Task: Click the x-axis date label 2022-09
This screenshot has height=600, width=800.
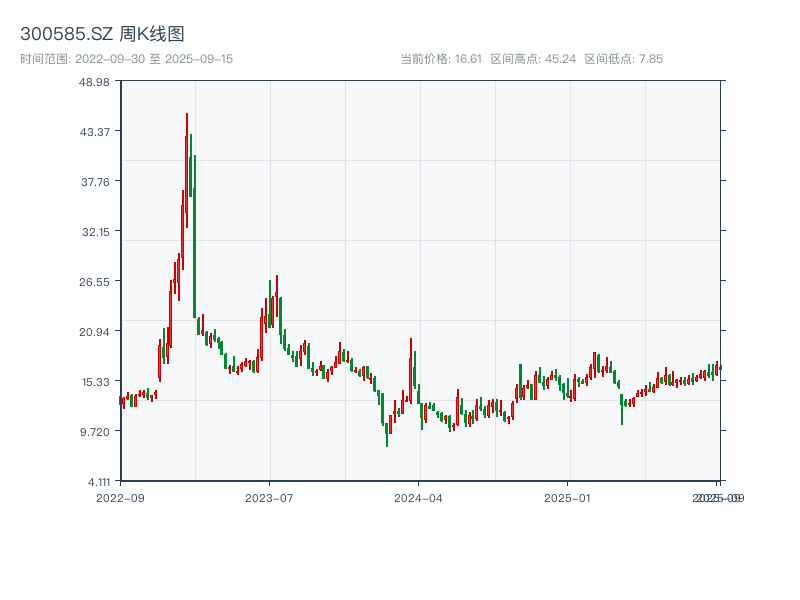Action: 120,498
